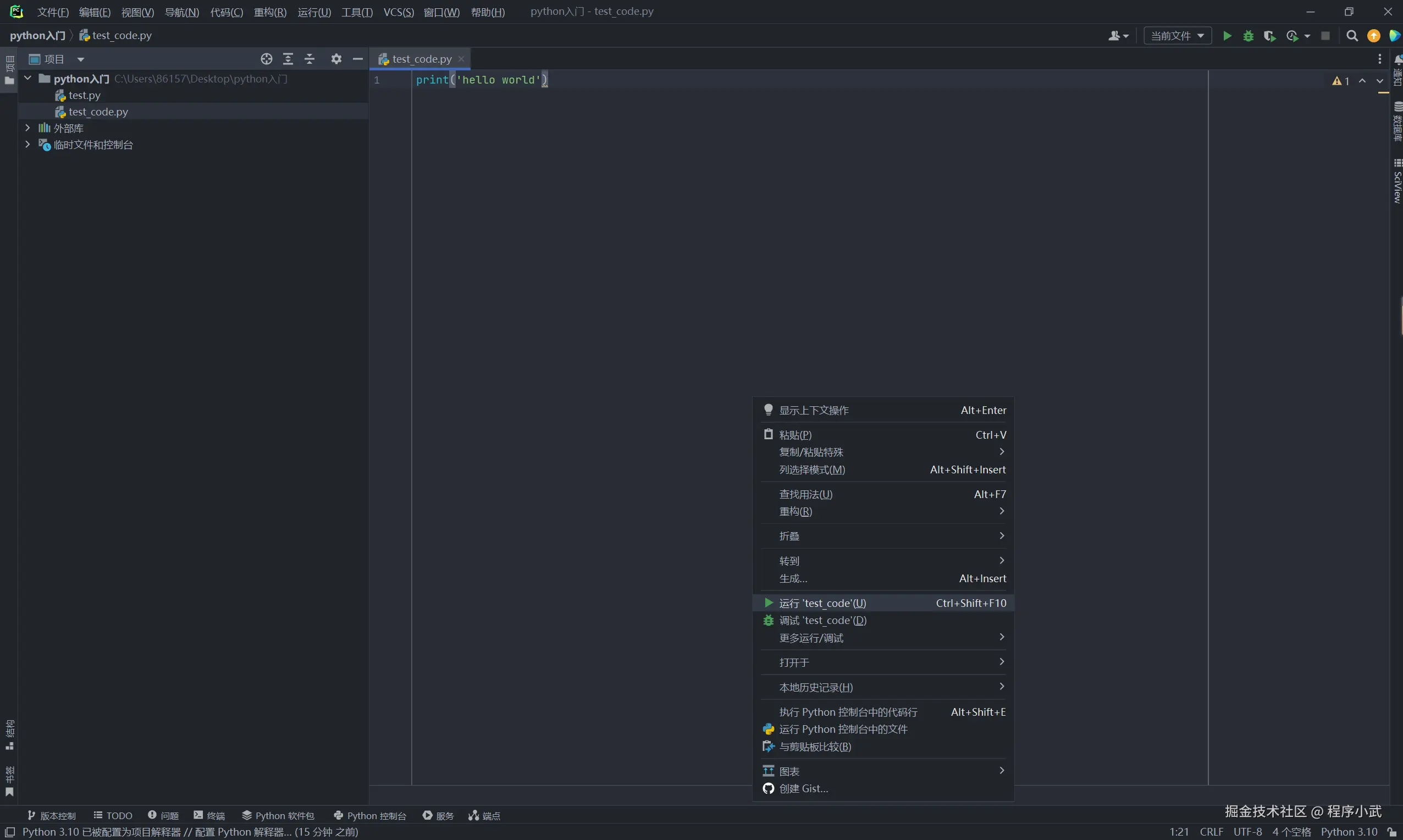Toggle read-only lock icon in status bar
Screen dimensions: 1403x840
pyautogui.click(x=1391, y=832)
